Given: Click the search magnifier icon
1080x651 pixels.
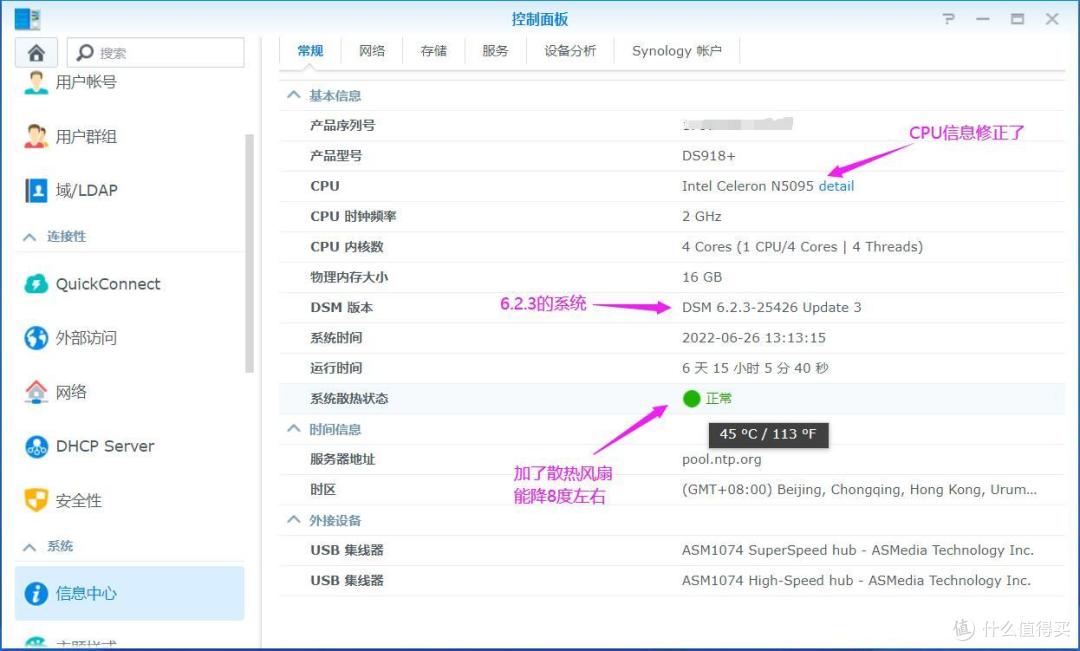Looking at the screenshot, I should tap(85, 52).
